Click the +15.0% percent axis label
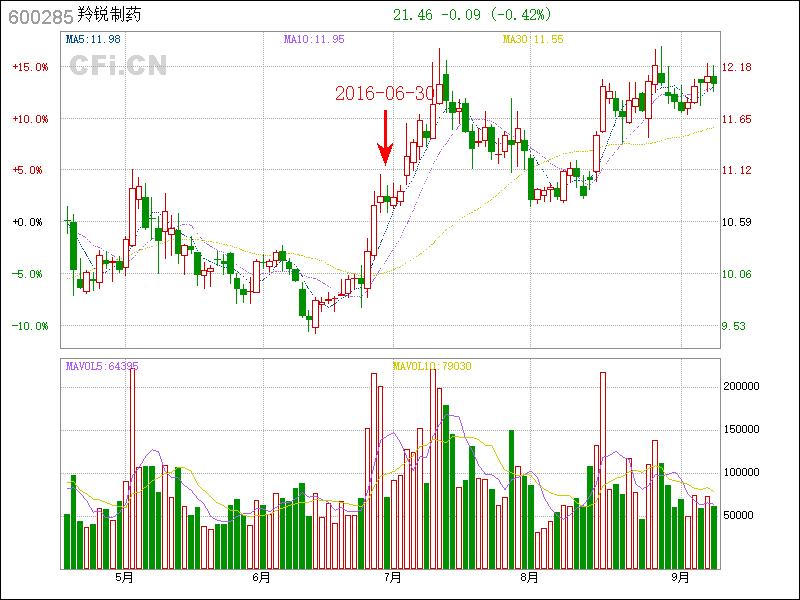Viewport: 800px width, 600px height. pos(30,67)
